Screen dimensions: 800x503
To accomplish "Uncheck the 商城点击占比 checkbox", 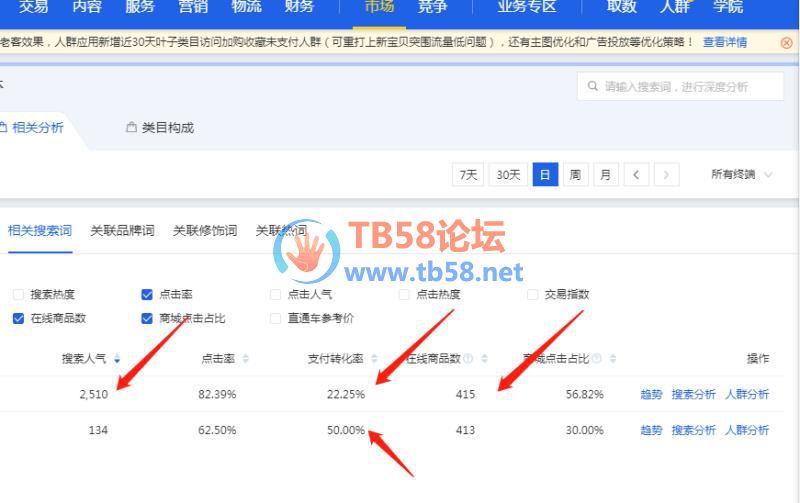I will (x=147, y=318).
